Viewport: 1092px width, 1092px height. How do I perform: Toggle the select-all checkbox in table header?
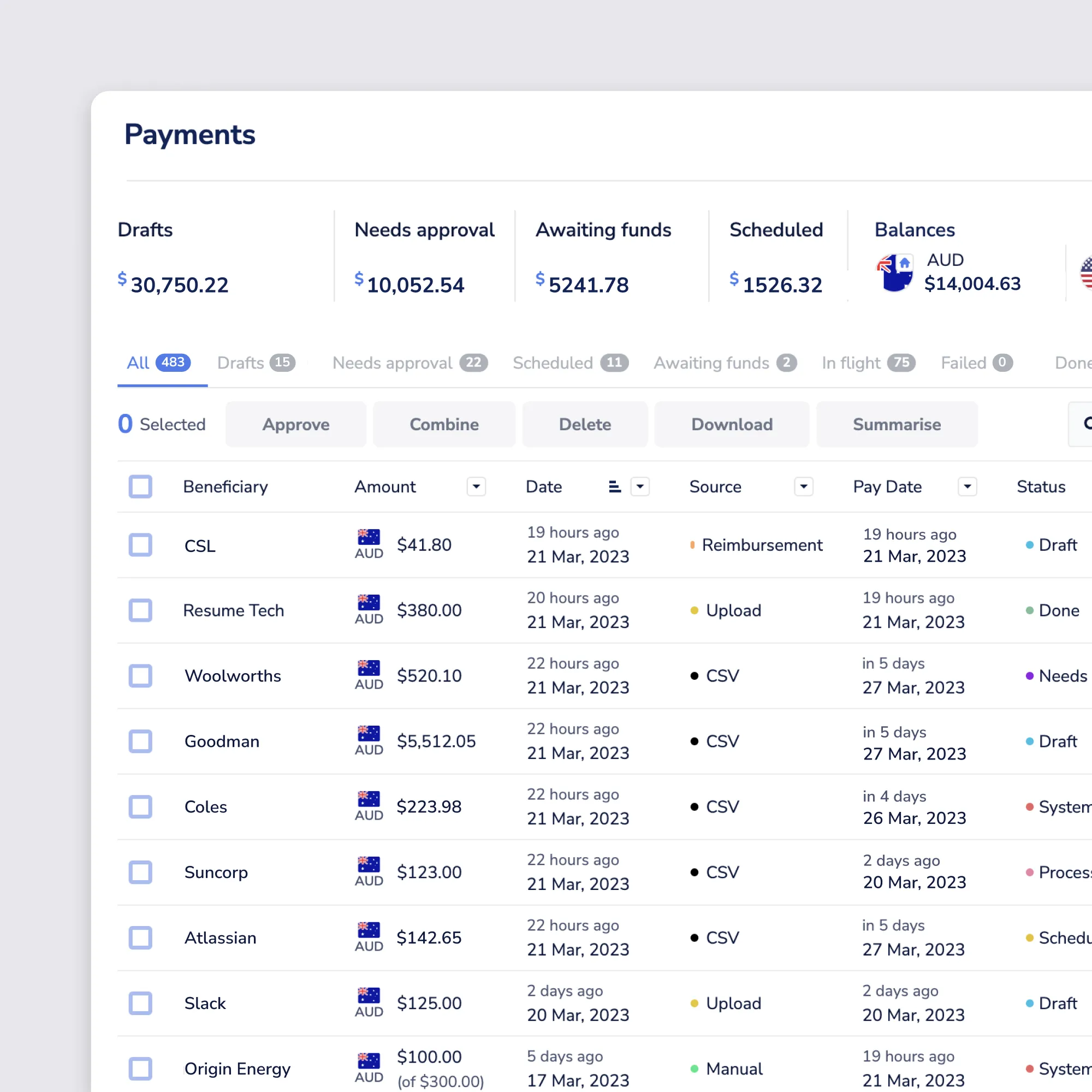140,486
